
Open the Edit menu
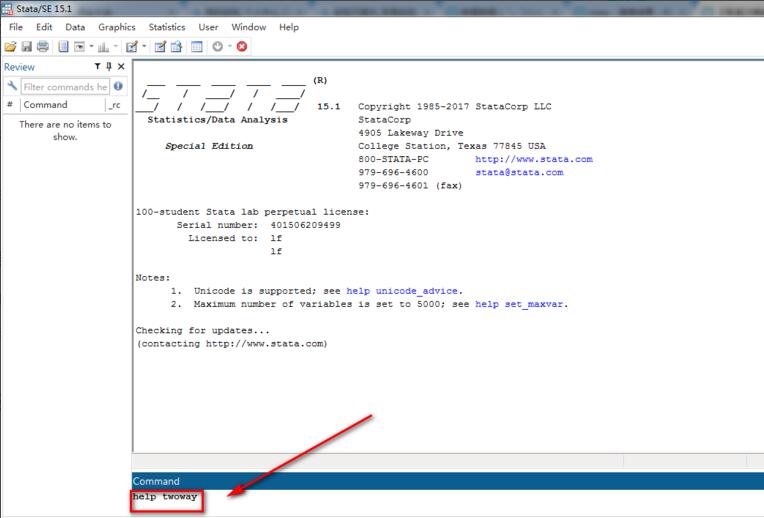pos(44,27)
